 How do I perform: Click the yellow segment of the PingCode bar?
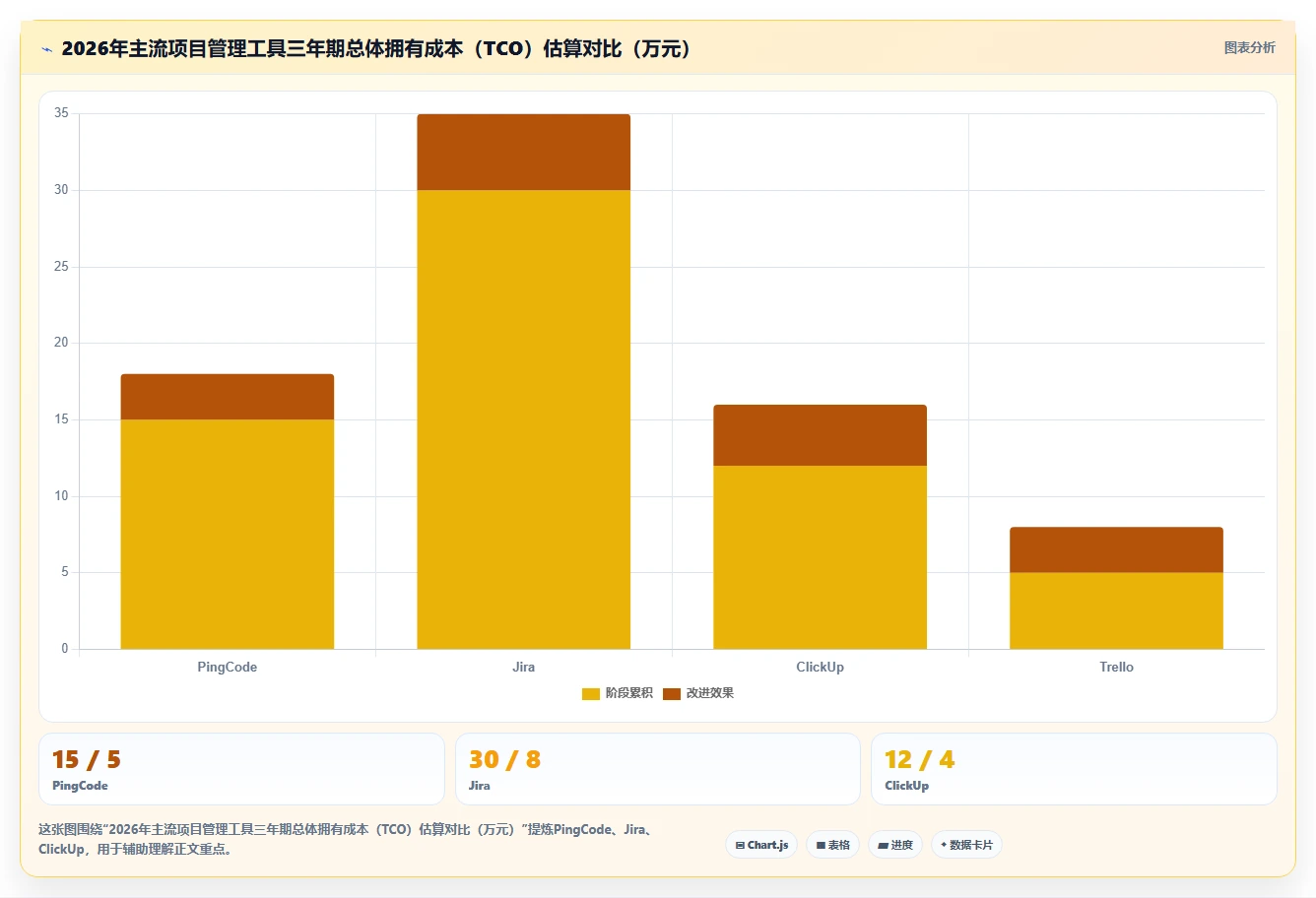pos(228,535)
